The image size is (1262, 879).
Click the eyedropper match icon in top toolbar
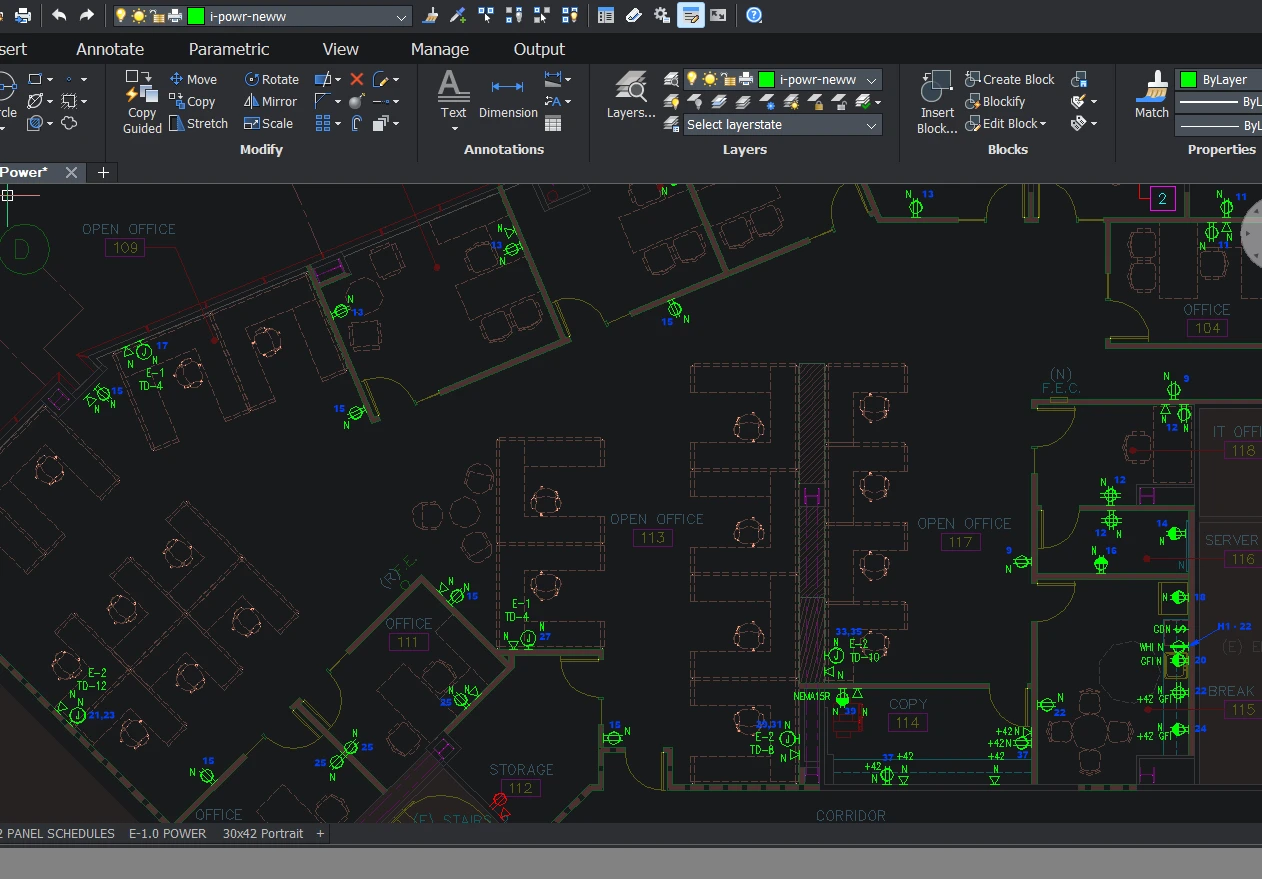tap(458, 15)
